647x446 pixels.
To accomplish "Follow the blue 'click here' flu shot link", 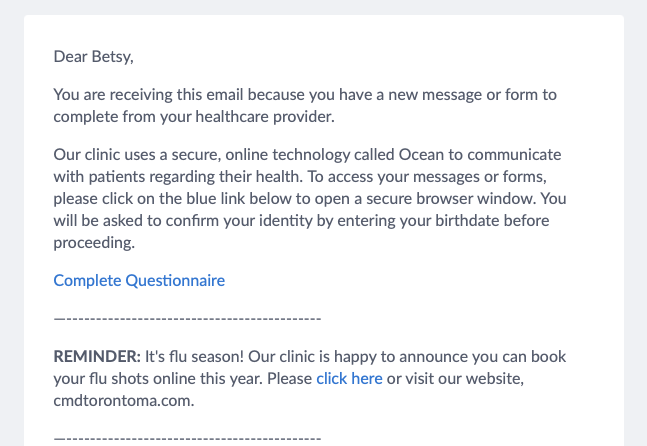I will [x=349, y=378].
